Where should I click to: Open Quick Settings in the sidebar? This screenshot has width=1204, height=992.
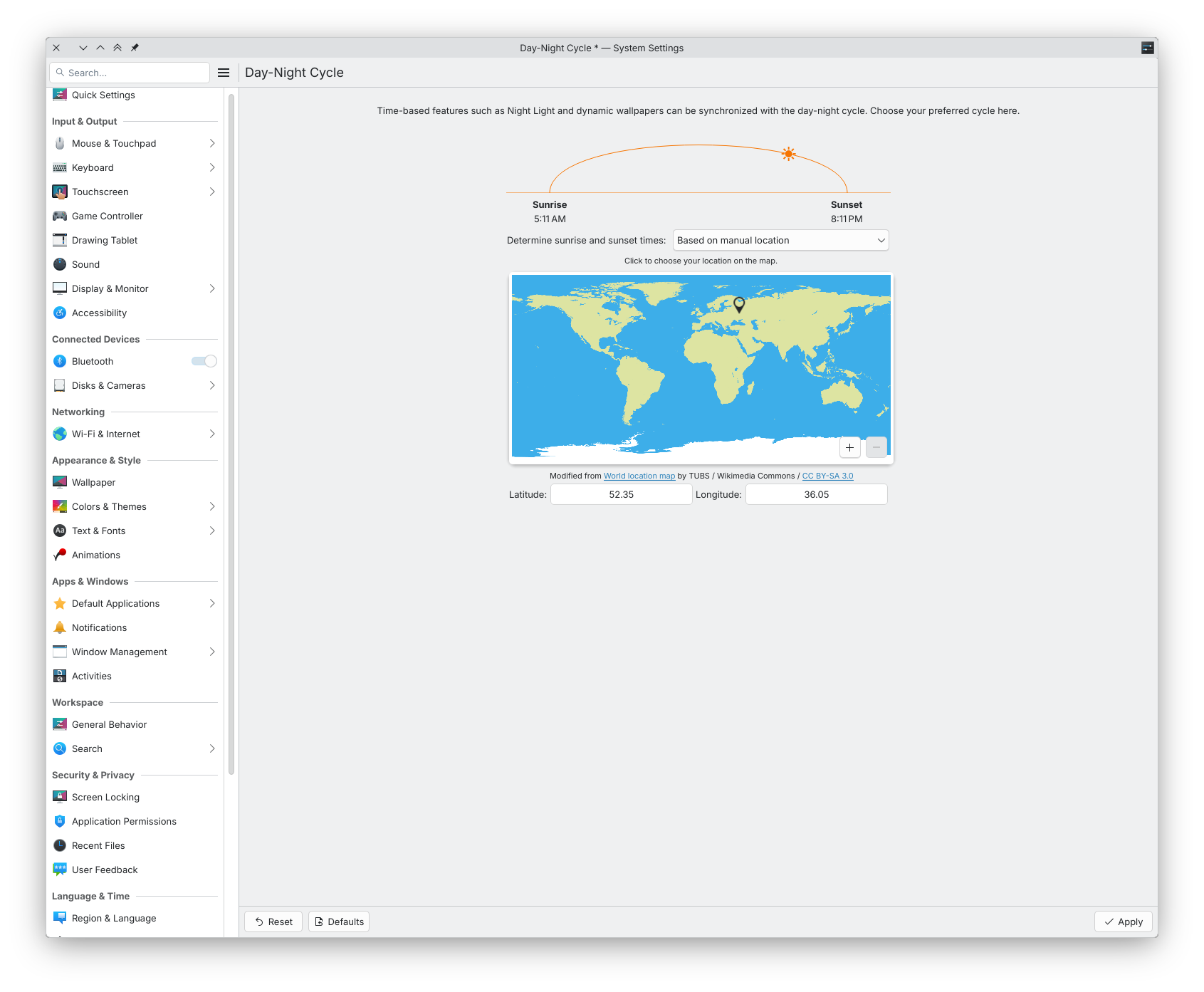pos(103,95)
